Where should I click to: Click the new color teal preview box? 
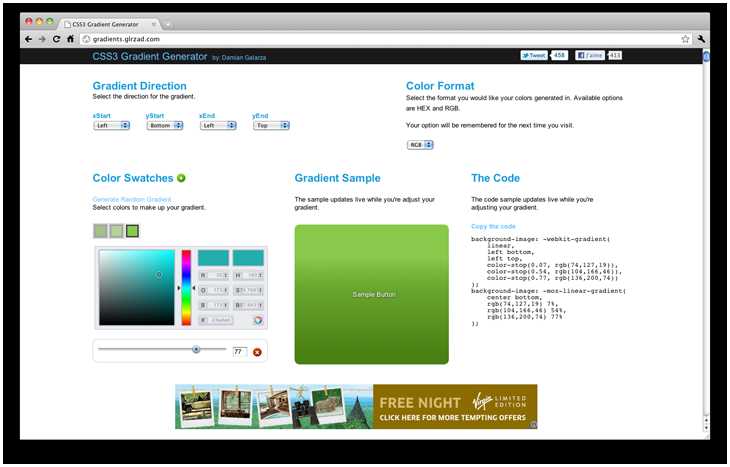pos(213,257)
